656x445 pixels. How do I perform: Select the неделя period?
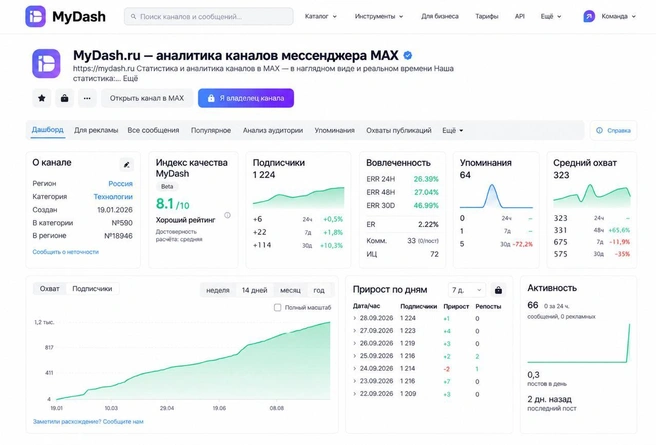(x=218, y=290)
